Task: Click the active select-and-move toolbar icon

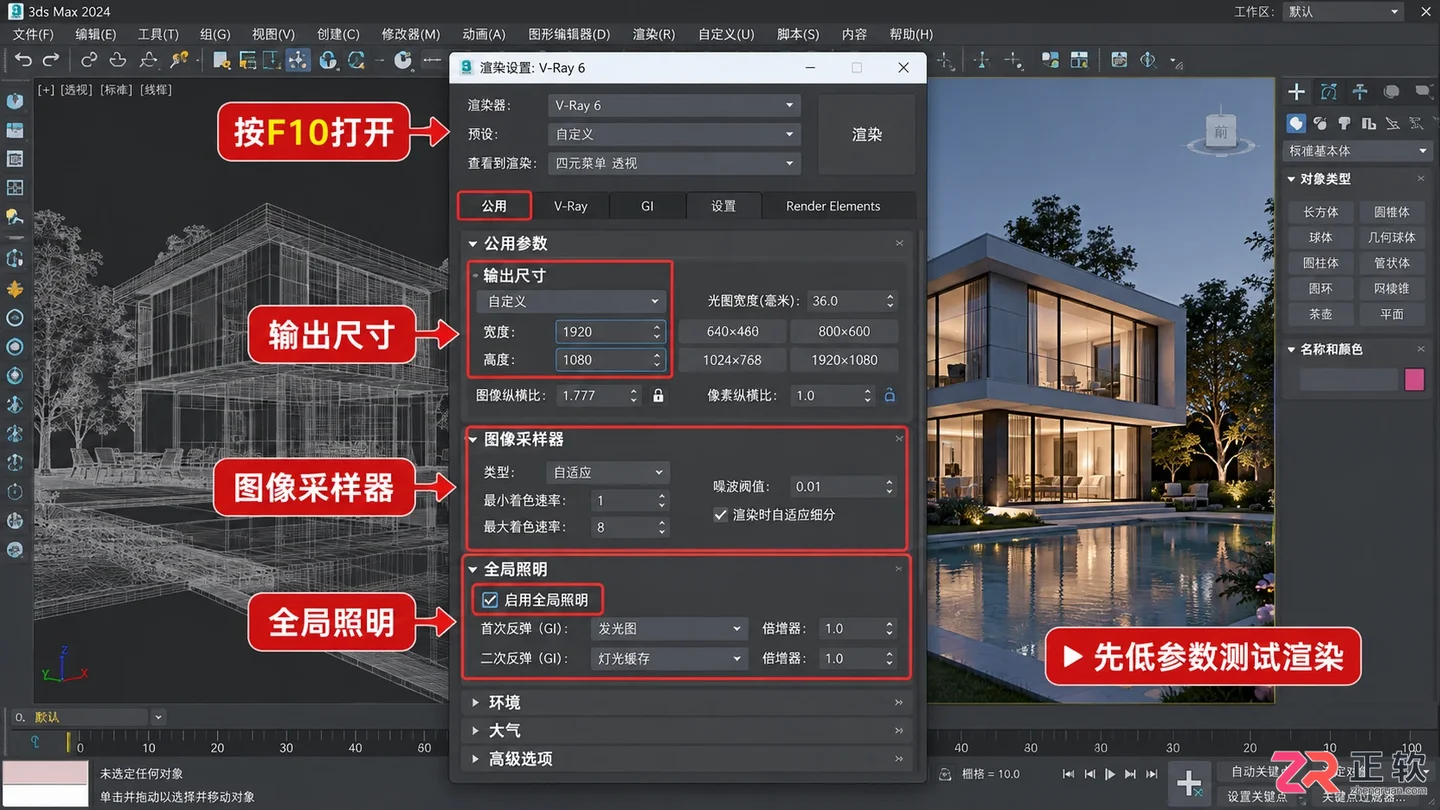Action: (x=298, y=60)
